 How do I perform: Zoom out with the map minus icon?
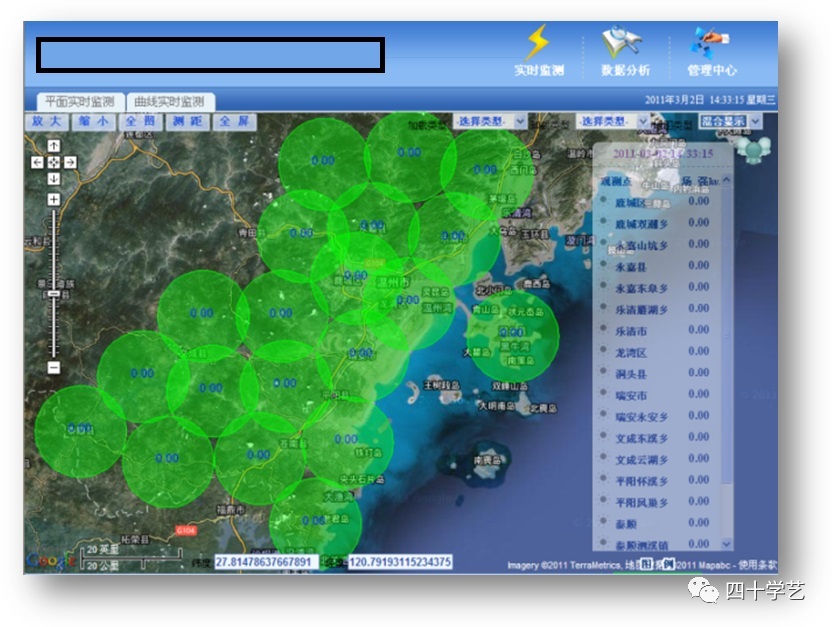[x=54, y=367]
